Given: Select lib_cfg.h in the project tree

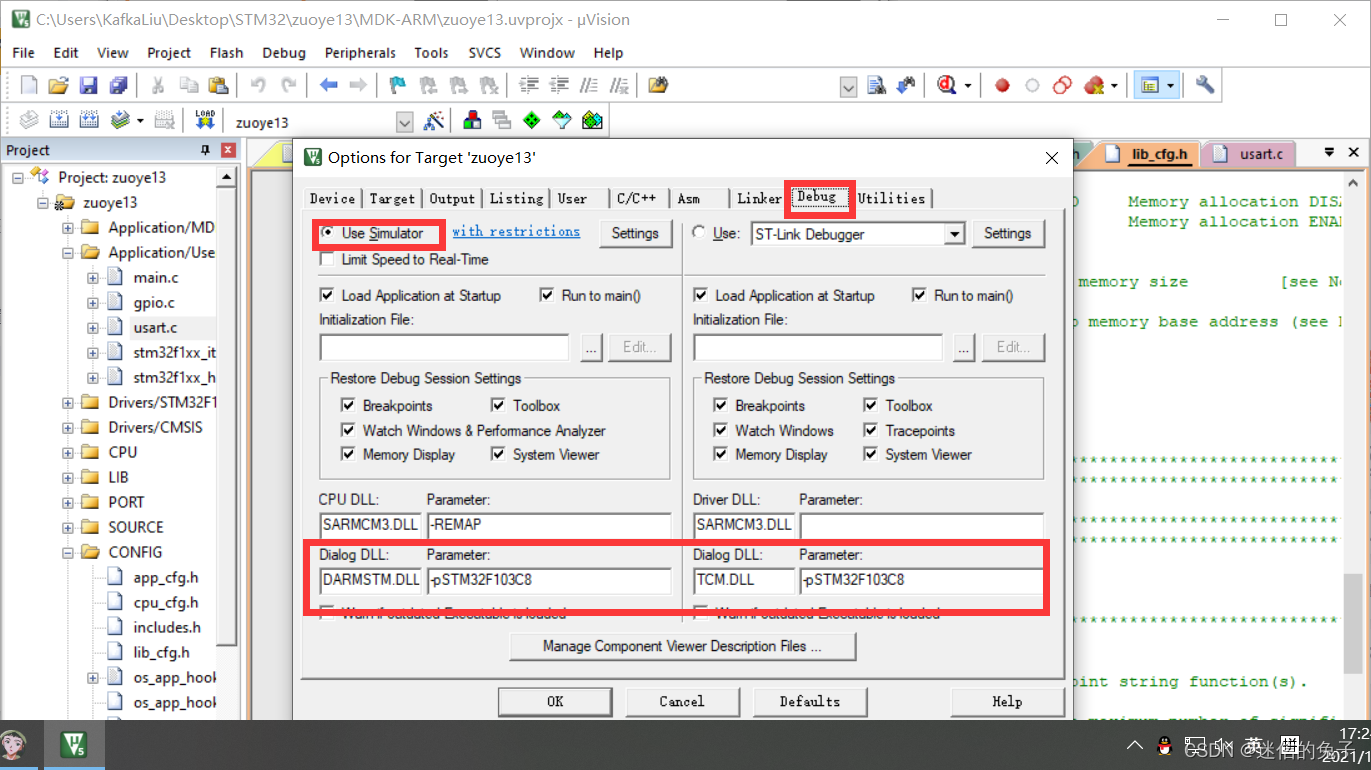Looking at the screenshot, I should [x=161, y=652].
